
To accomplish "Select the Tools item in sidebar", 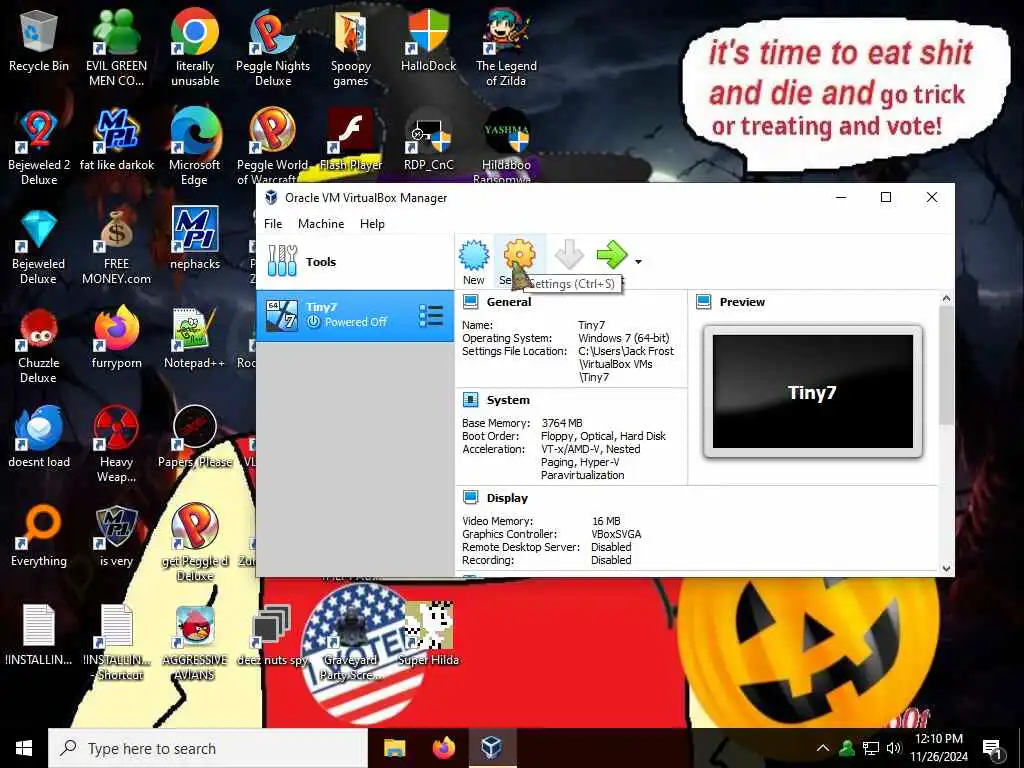I will 355,262.
